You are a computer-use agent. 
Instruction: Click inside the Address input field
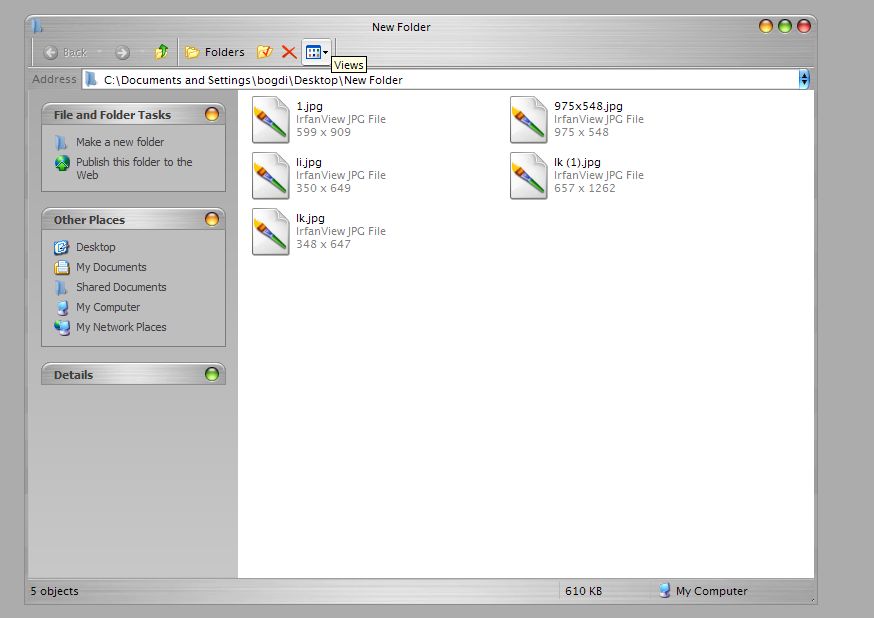pyautogui.click(x=400, y=79)
